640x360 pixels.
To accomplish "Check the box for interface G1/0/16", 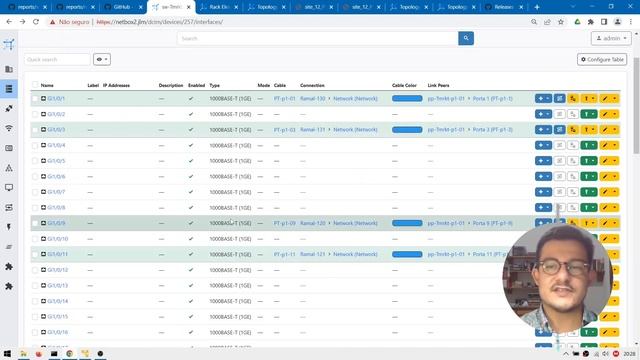I will 35,332.
